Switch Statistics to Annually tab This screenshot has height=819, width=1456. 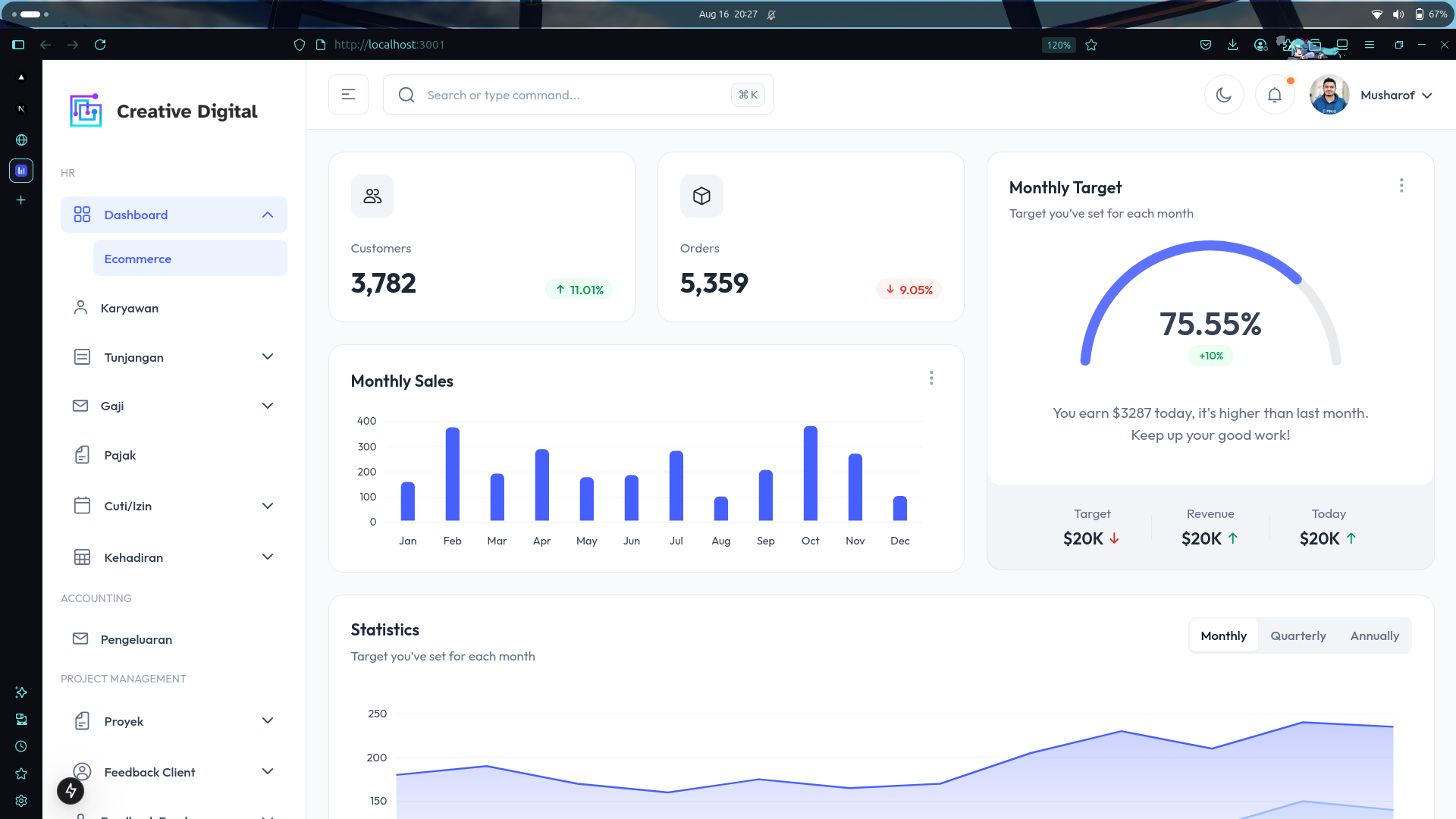pos(1374,636)
